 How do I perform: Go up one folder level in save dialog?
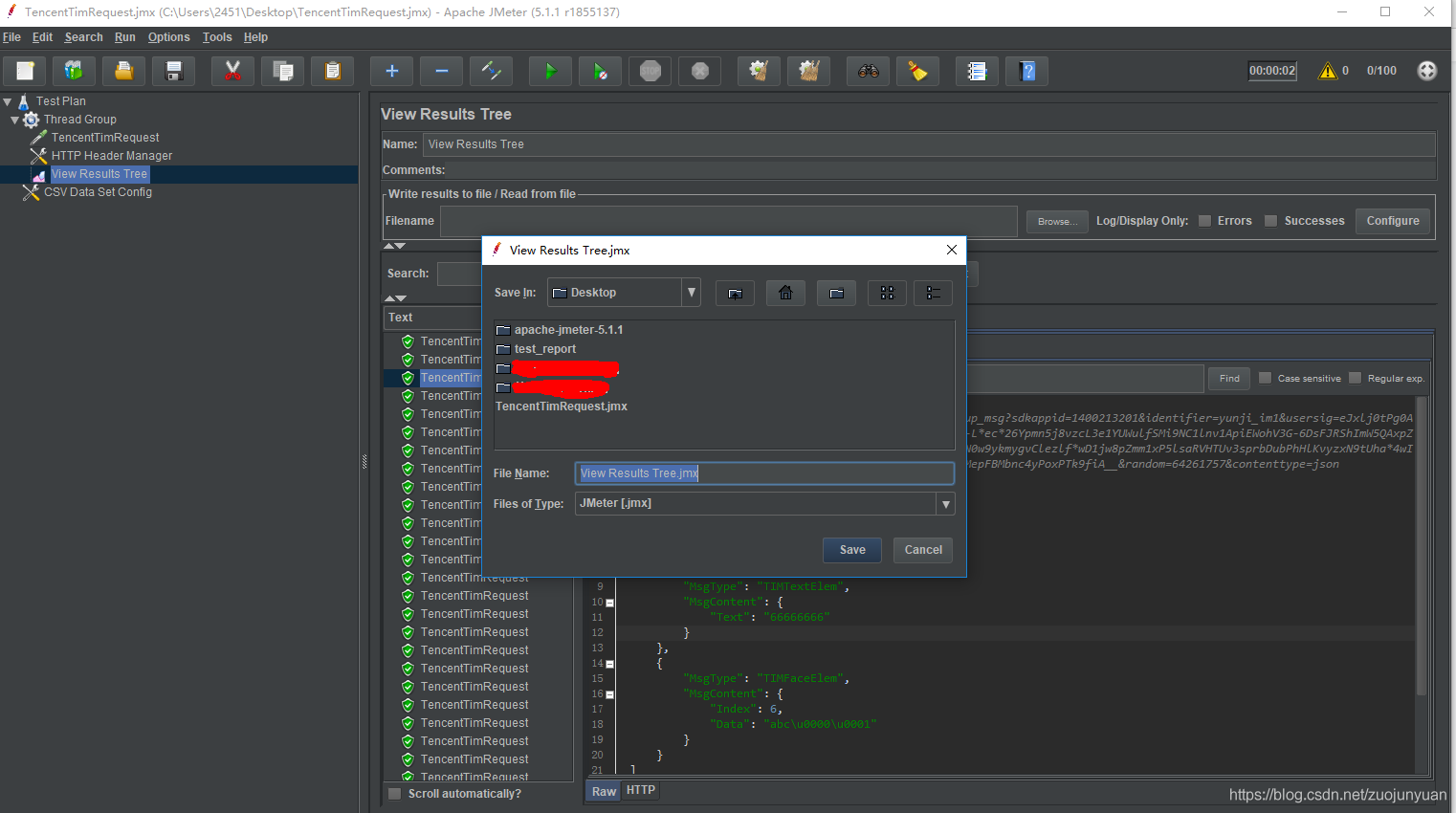735,293
